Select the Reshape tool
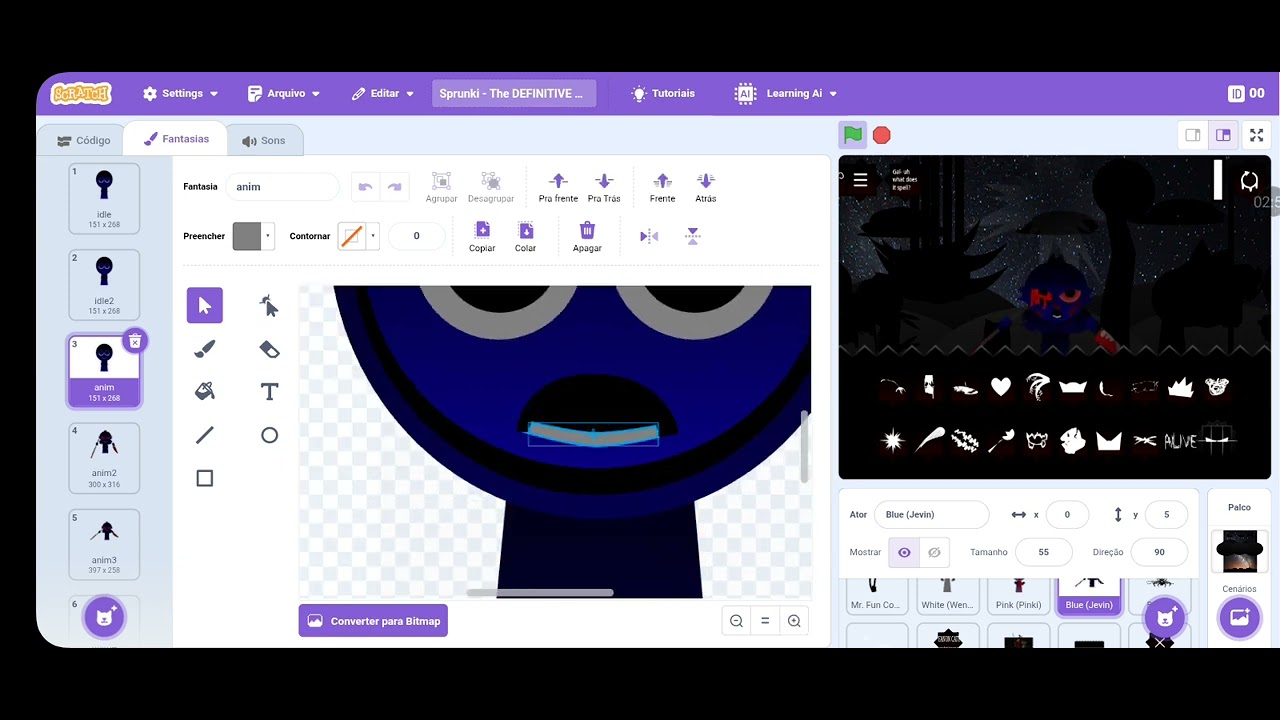Screen dimensions: 1280x720 pyautogui.click(x=269, y=305)
